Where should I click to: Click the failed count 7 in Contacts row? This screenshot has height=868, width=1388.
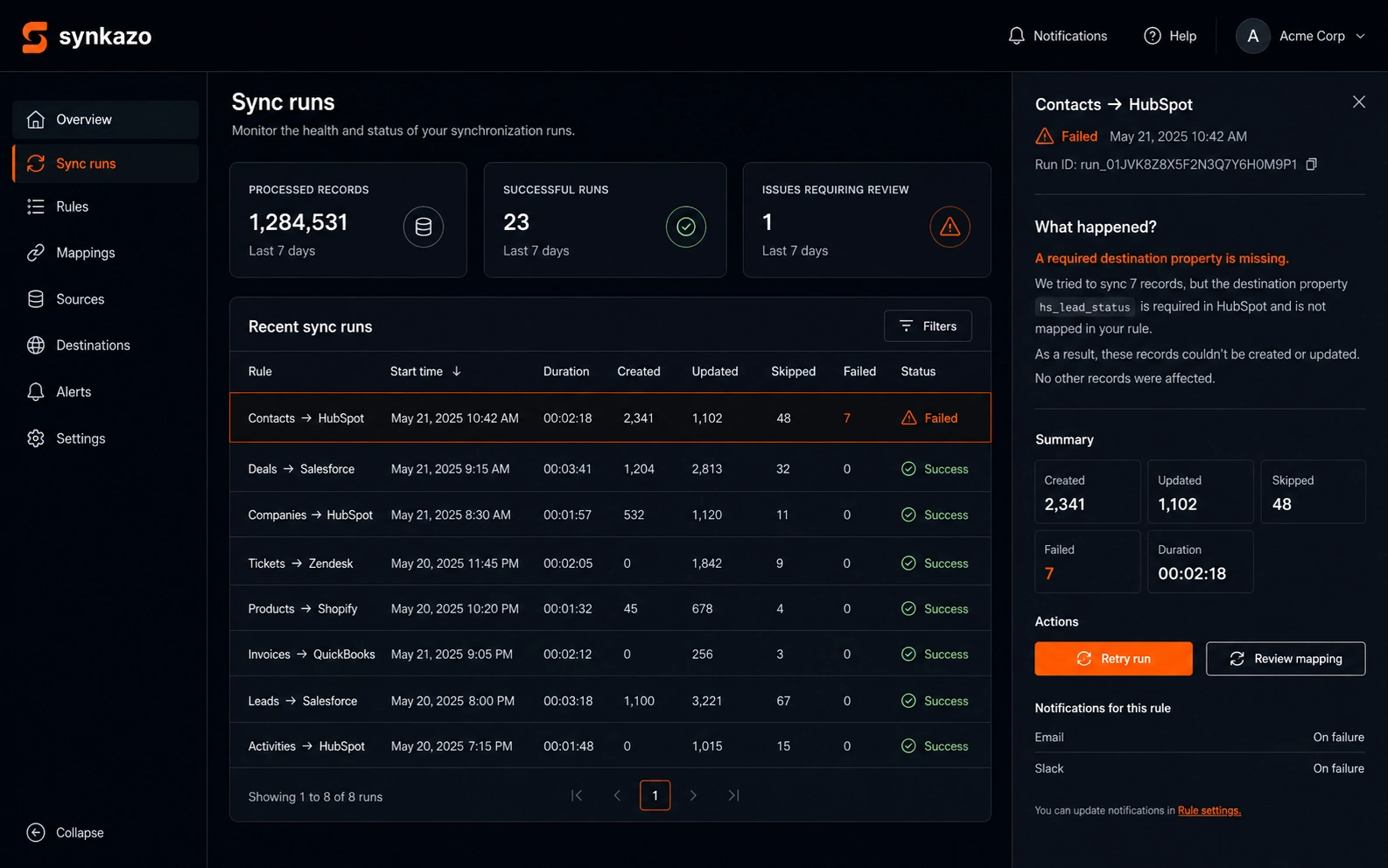pos(847,418)
